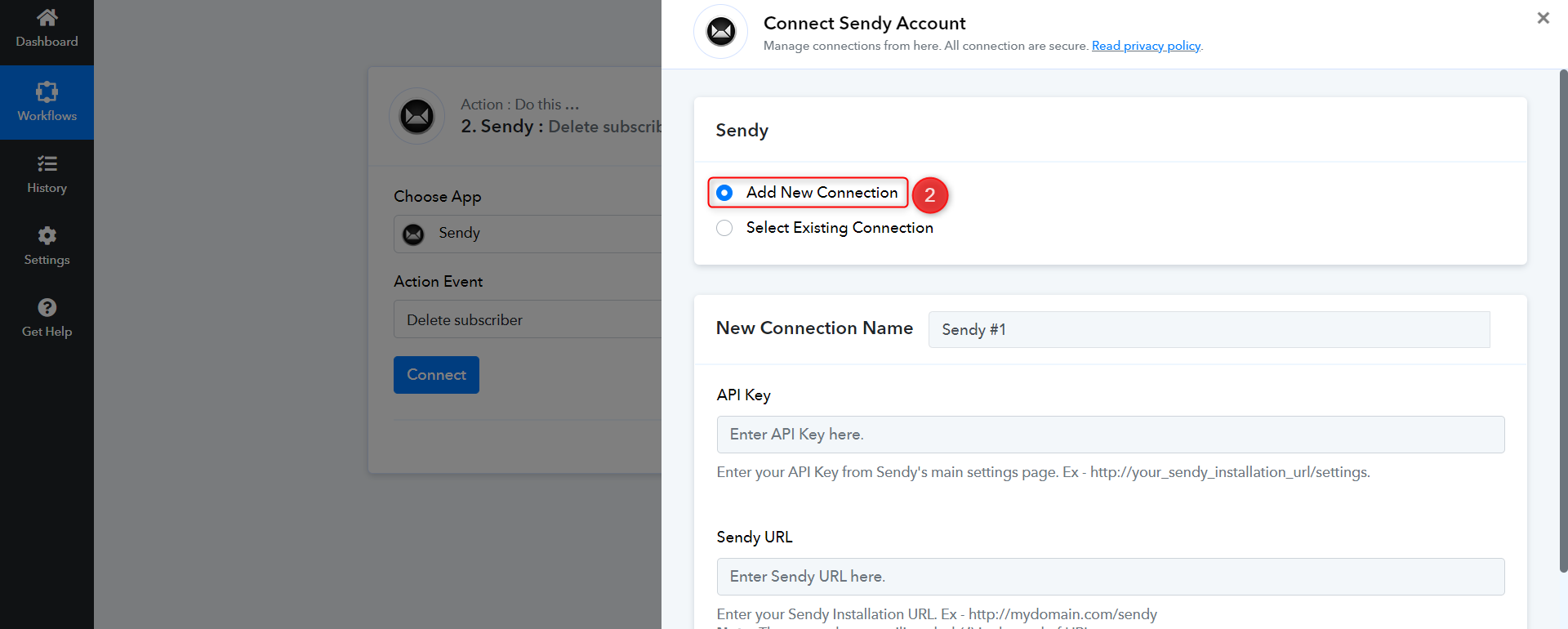Click the Workflows menu label
The width and height of the screenshot is (1568, 629).
pyautogui.click(x=47, y=116)
